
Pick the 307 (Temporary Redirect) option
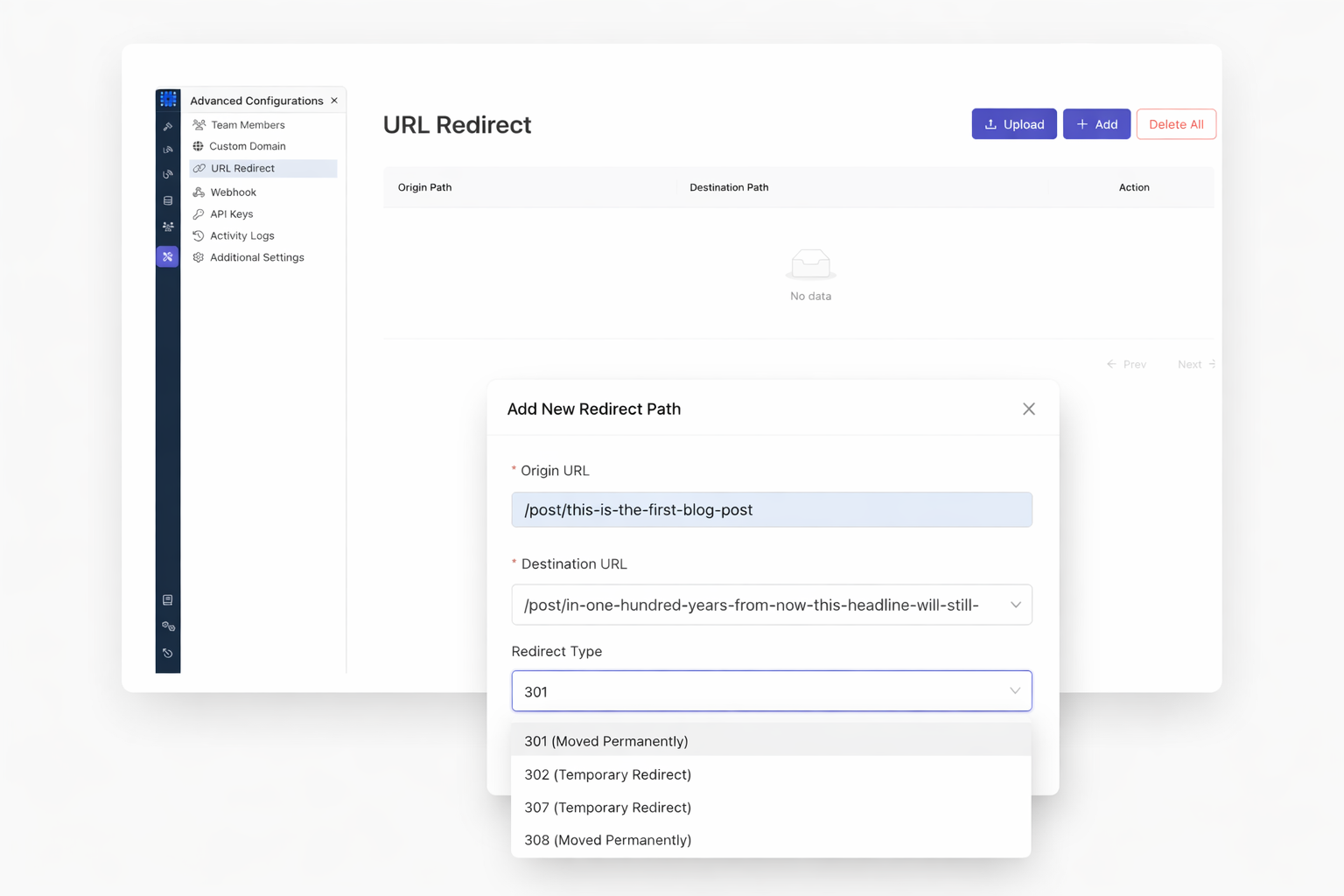click(607, 808)
